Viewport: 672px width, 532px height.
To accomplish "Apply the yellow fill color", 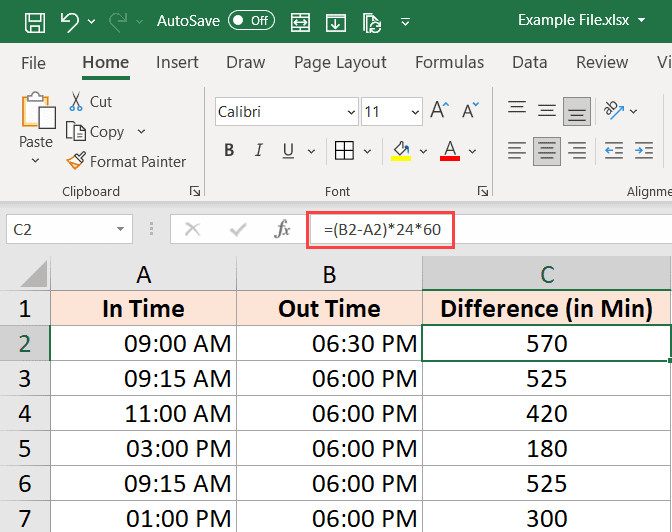I will coord(402,151).
